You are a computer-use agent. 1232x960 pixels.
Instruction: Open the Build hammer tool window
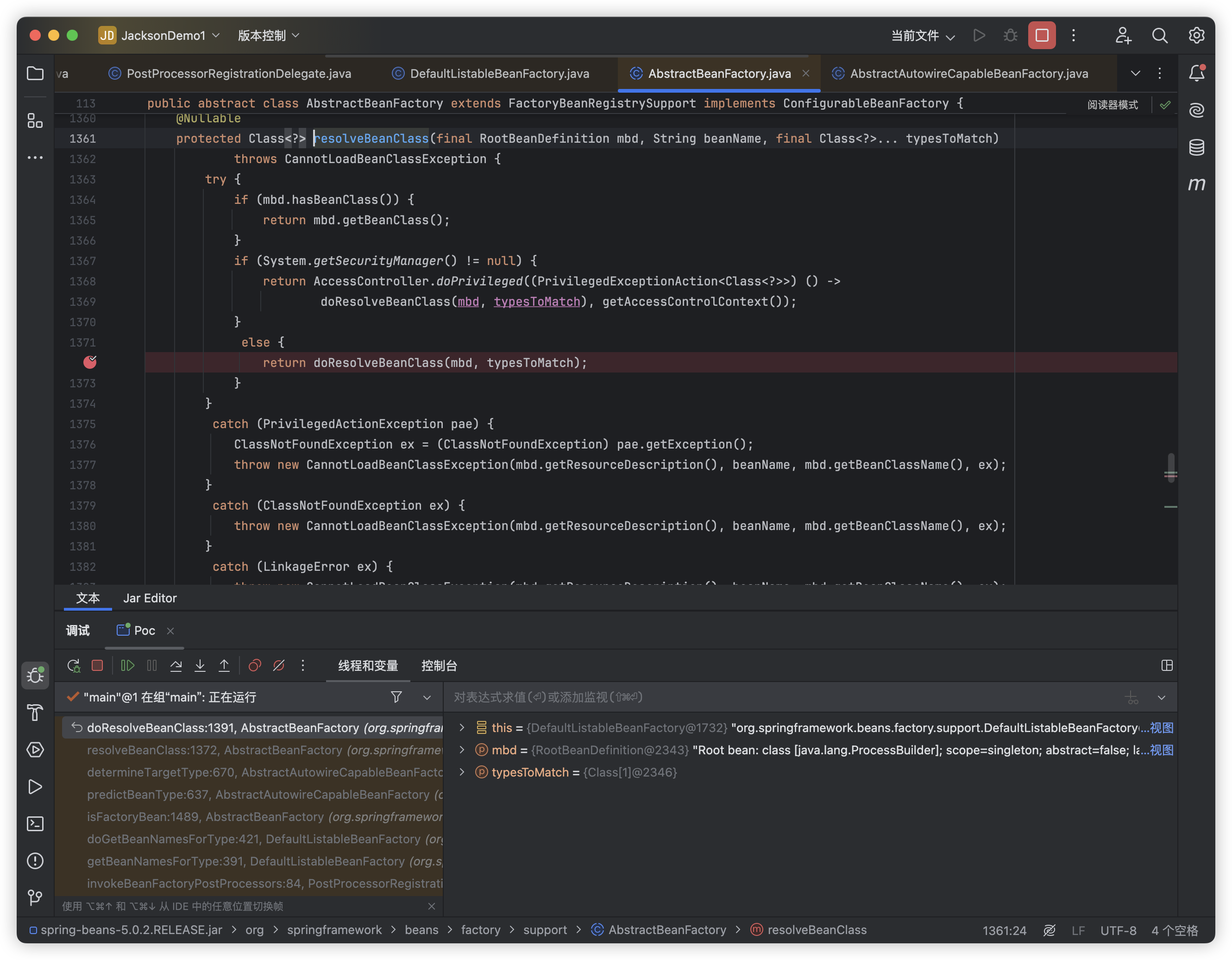(35, 712)
